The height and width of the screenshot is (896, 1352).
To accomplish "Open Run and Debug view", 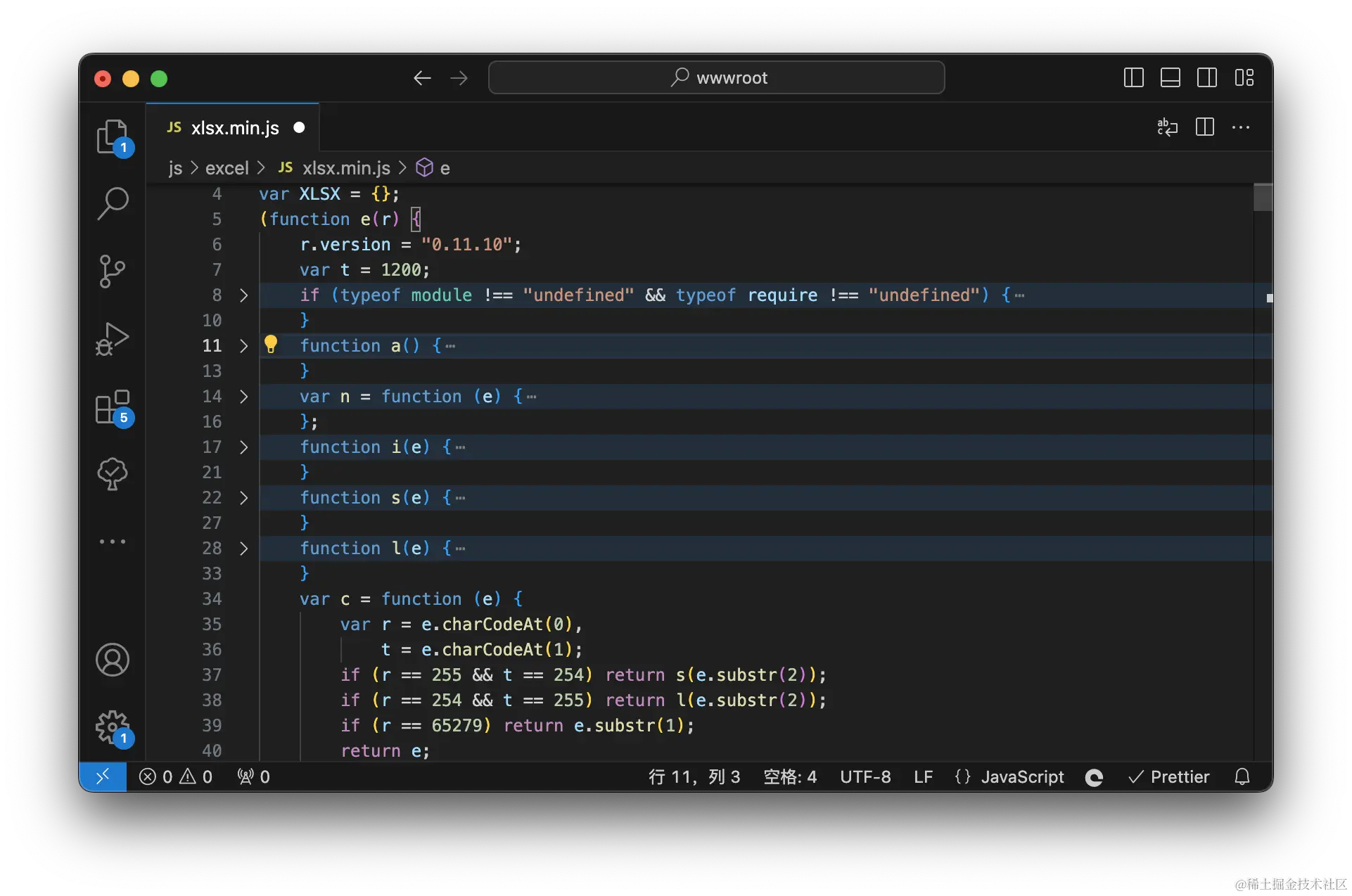I will point(113,339).
